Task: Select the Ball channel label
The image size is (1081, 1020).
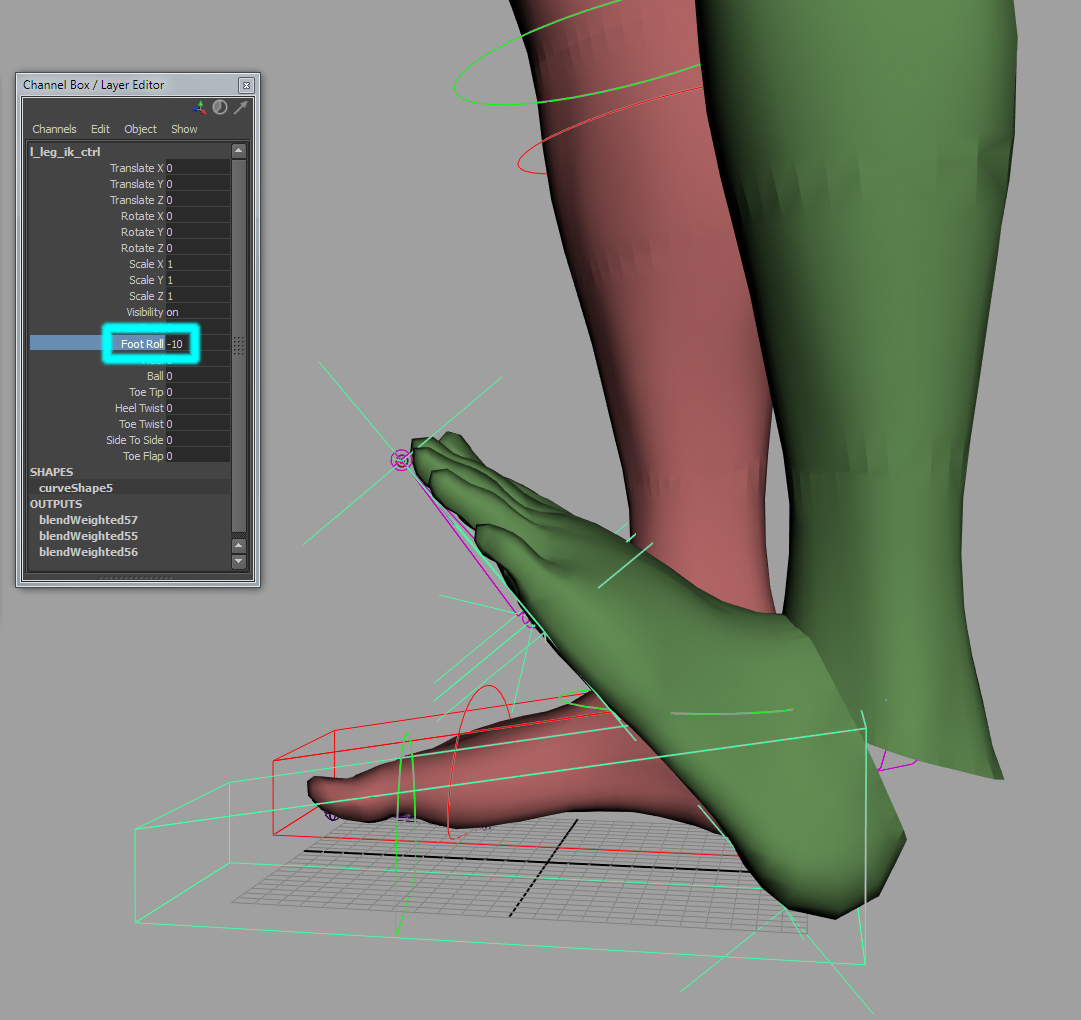Action: coord(155,376)
